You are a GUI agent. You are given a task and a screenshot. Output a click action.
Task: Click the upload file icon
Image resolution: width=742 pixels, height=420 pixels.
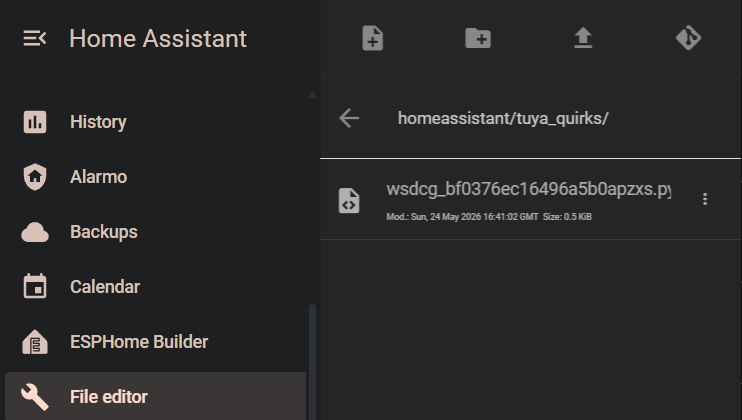coord(583,38)
